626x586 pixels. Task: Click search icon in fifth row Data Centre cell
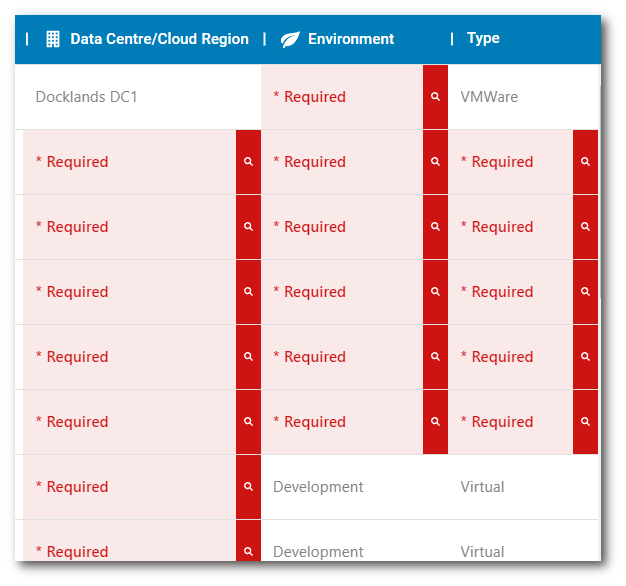pos(248,357)
